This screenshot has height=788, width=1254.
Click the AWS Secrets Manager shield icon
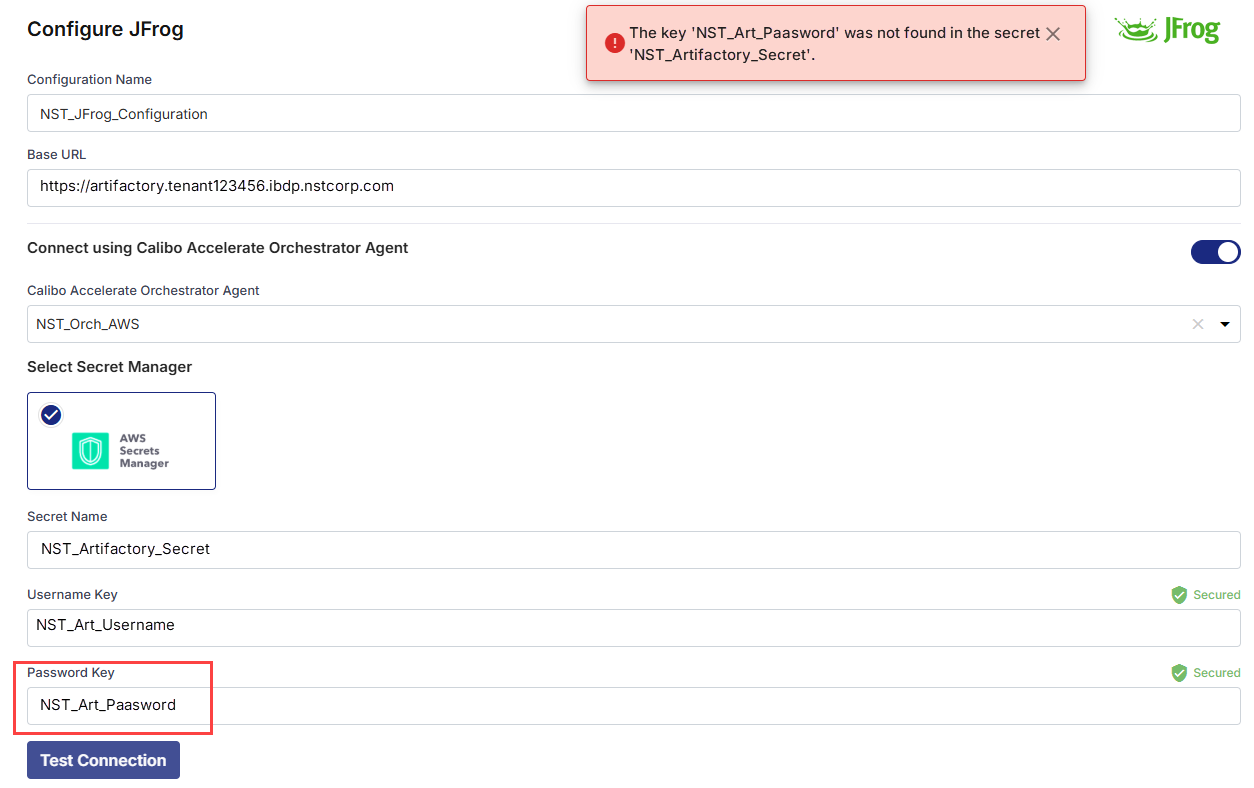(x=91, y=451)
